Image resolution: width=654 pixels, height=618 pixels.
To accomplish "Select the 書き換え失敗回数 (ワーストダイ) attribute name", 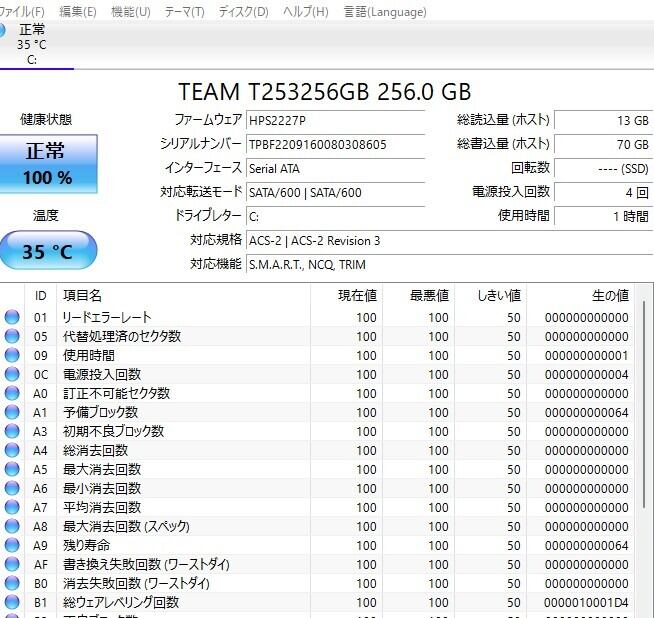I will click(146, 564).
